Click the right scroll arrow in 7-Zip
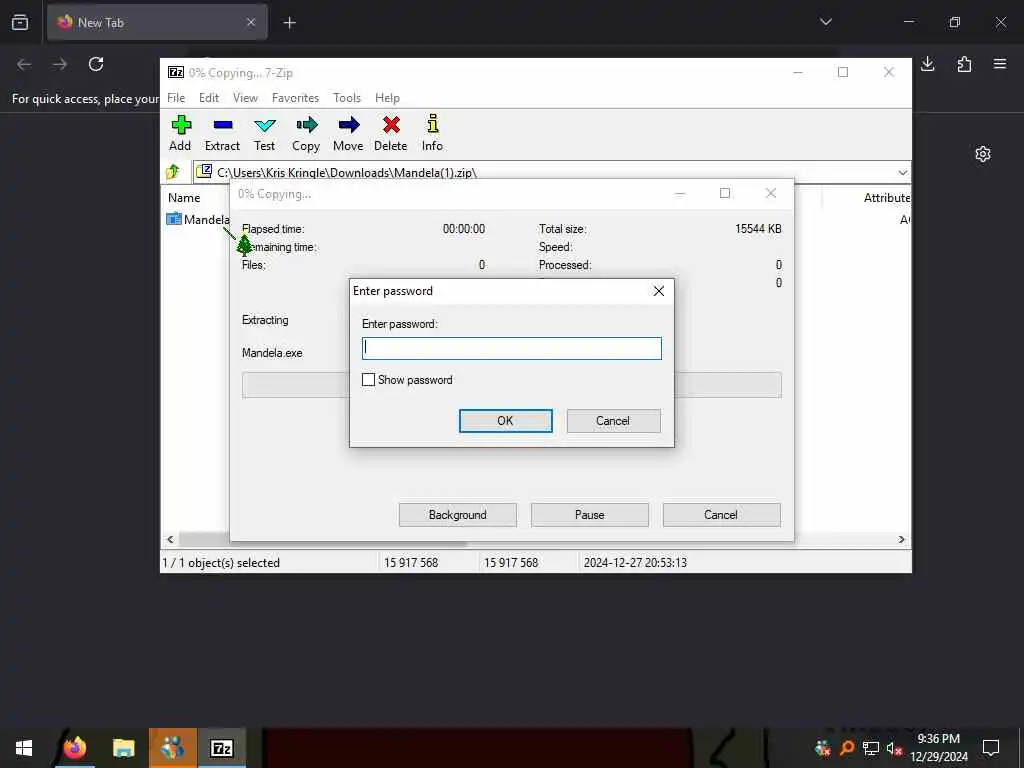Screen dimensions: 1024x768 (x=901, y=539)
